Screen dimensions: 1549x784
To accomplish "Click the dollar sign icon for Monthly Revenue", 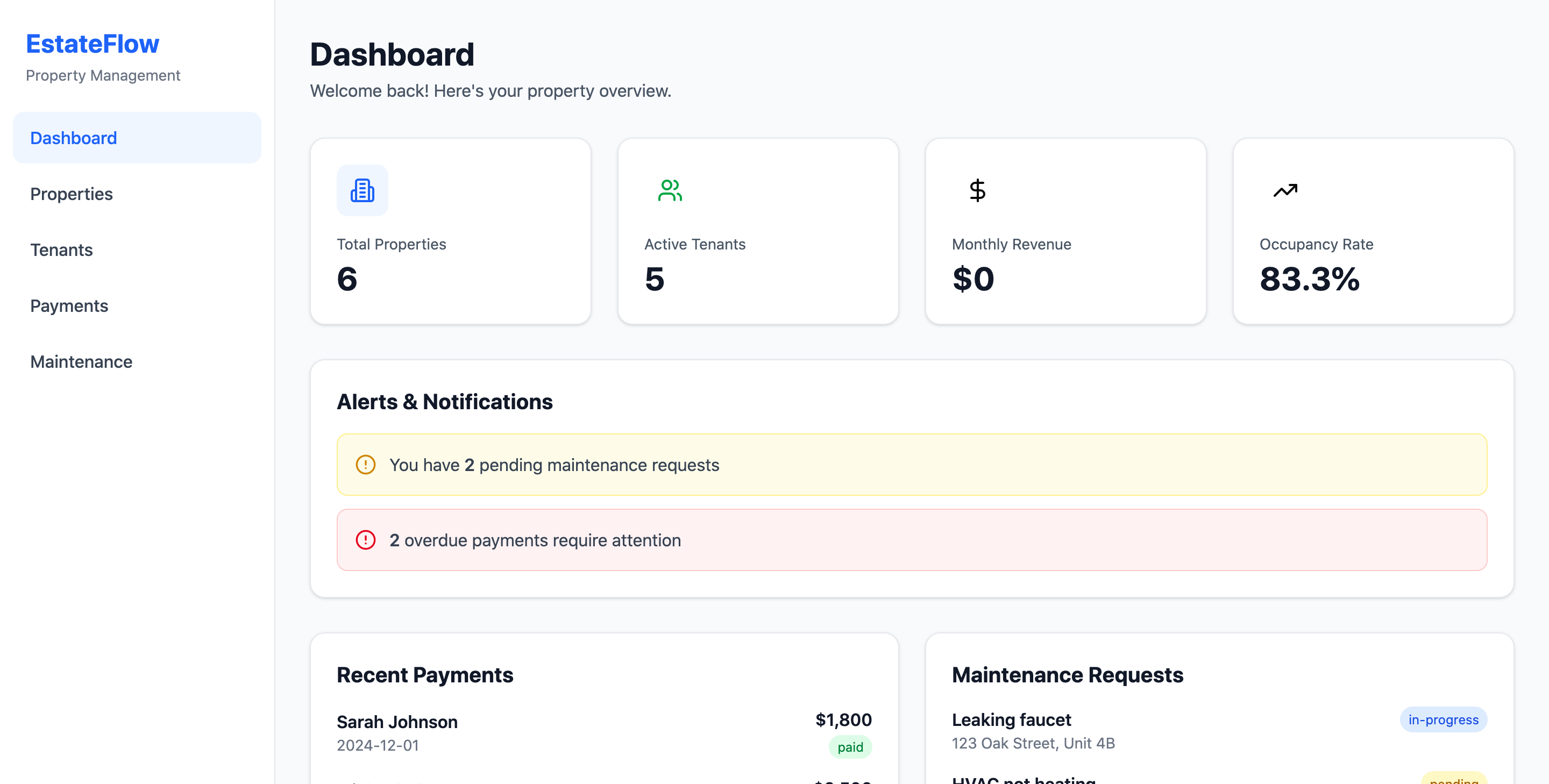I will coord(977,190).
